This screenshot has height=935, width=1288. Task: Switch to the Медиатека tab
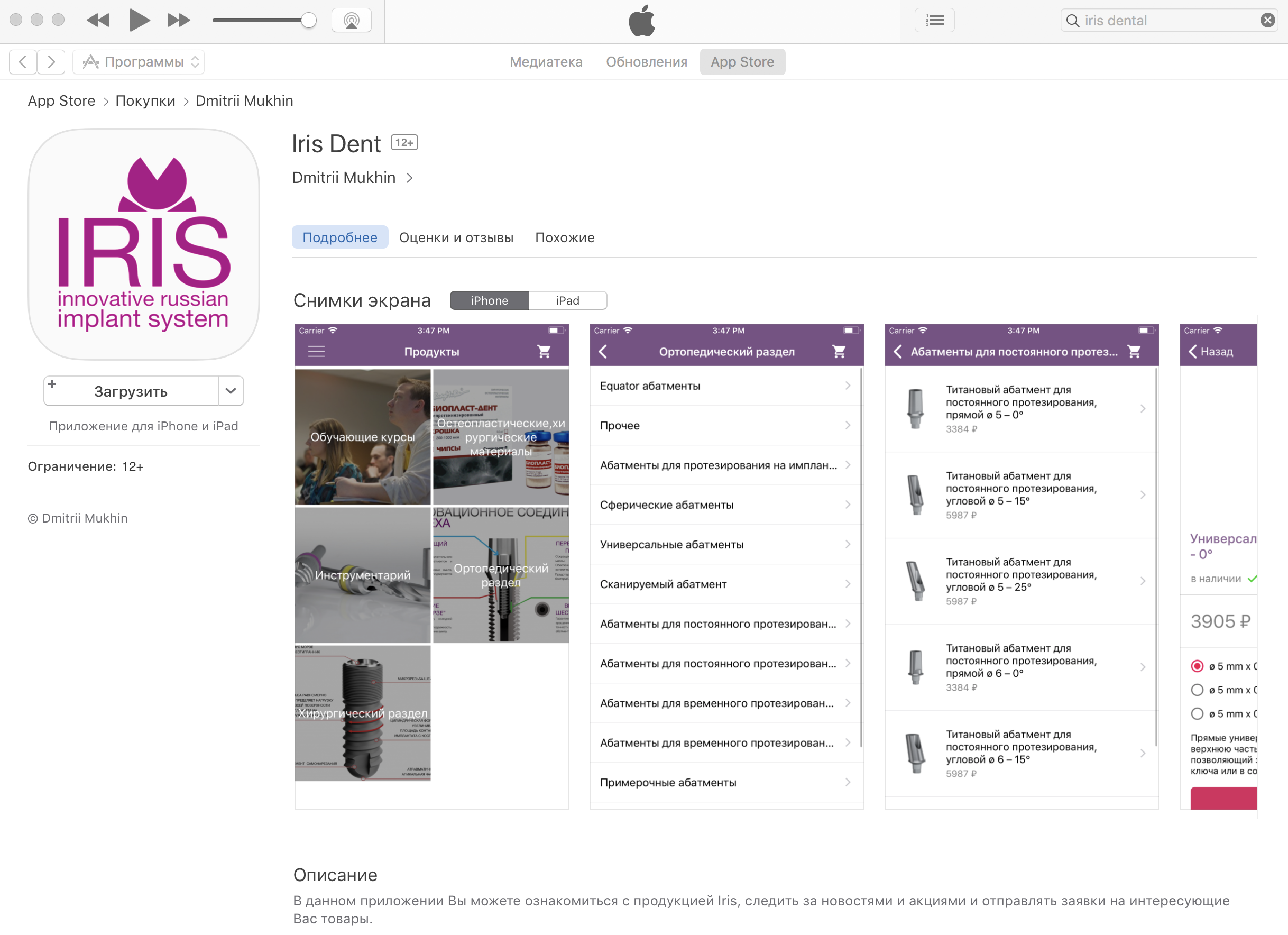[x=546, y=61]
